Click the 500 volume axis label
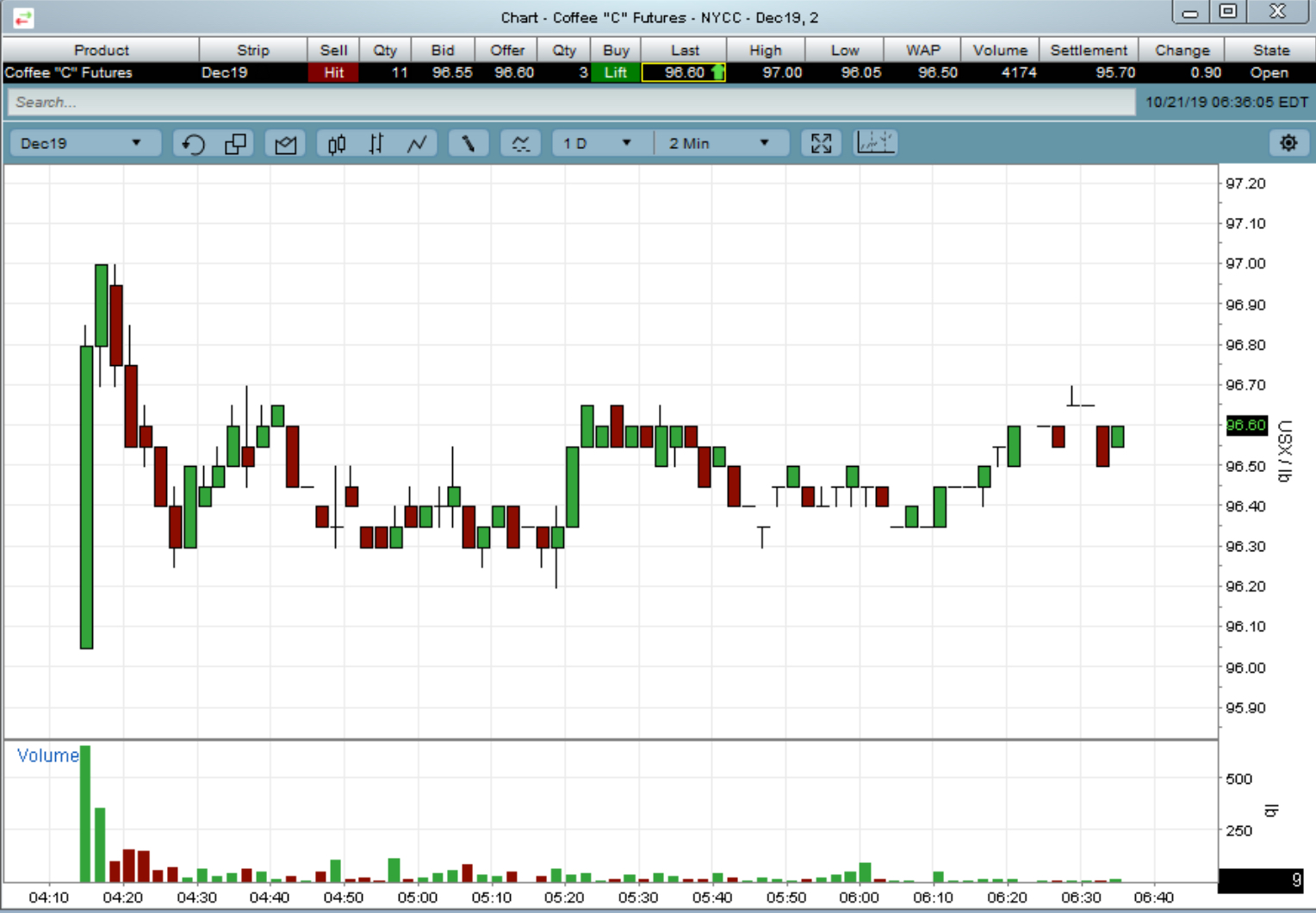1316x919 pixels. (1238, 779)
